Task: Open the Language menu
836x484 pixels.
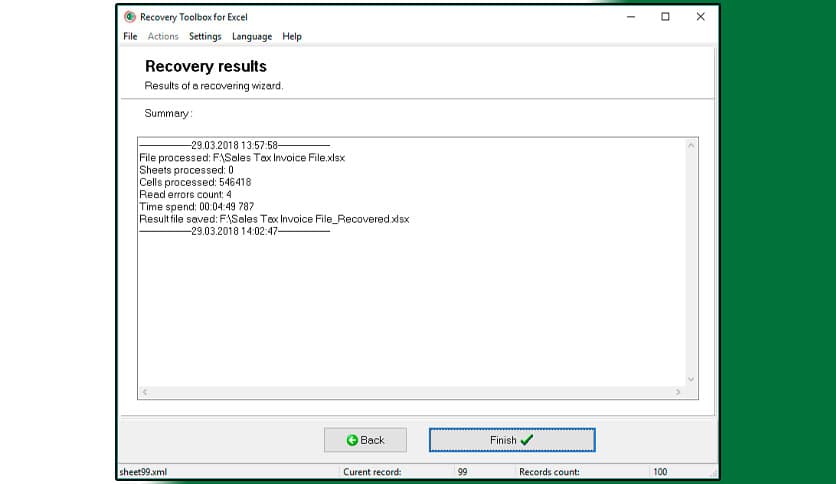Action: coord(252,36)
